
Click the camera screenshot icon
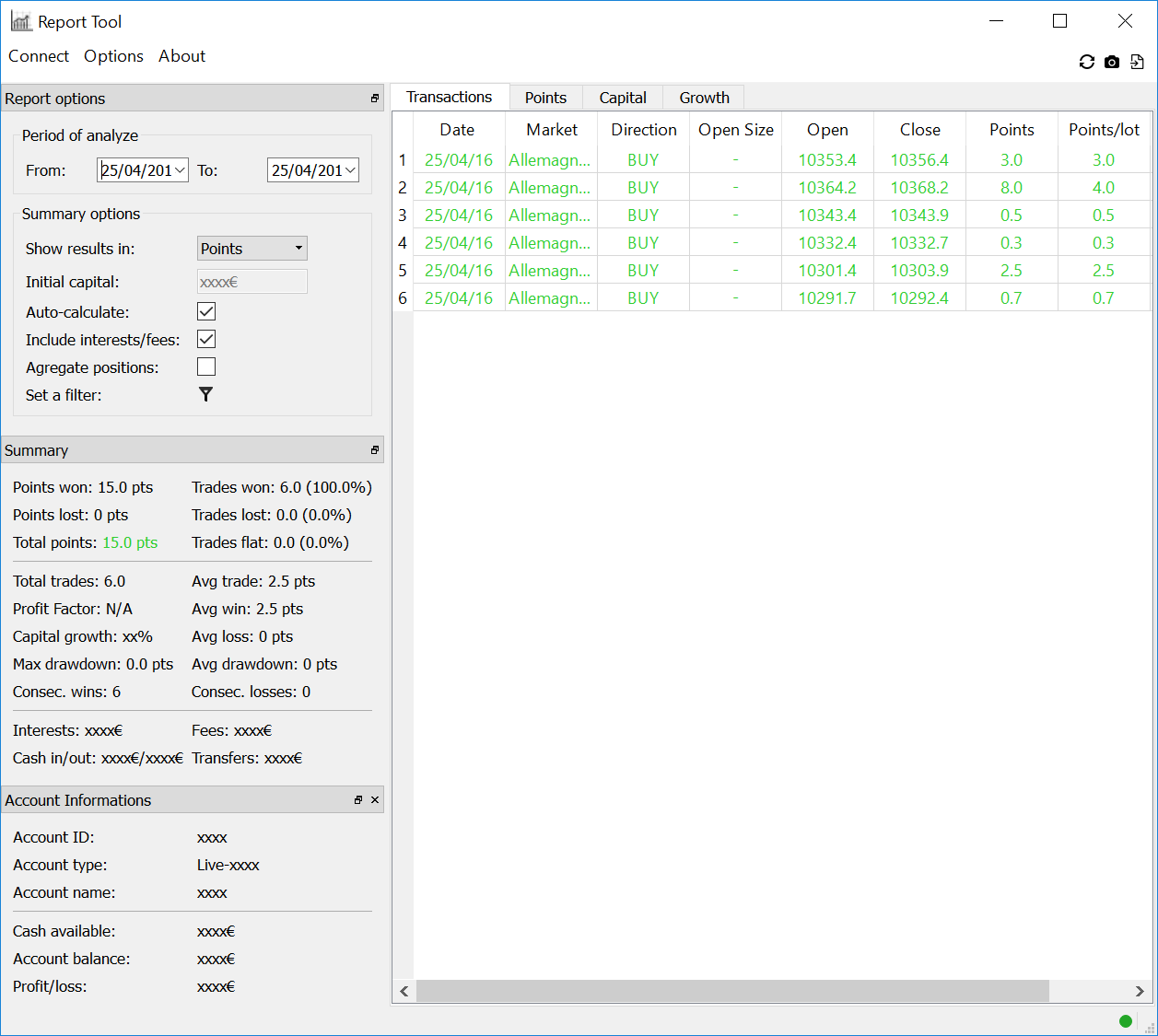(x=1112, y=62)
